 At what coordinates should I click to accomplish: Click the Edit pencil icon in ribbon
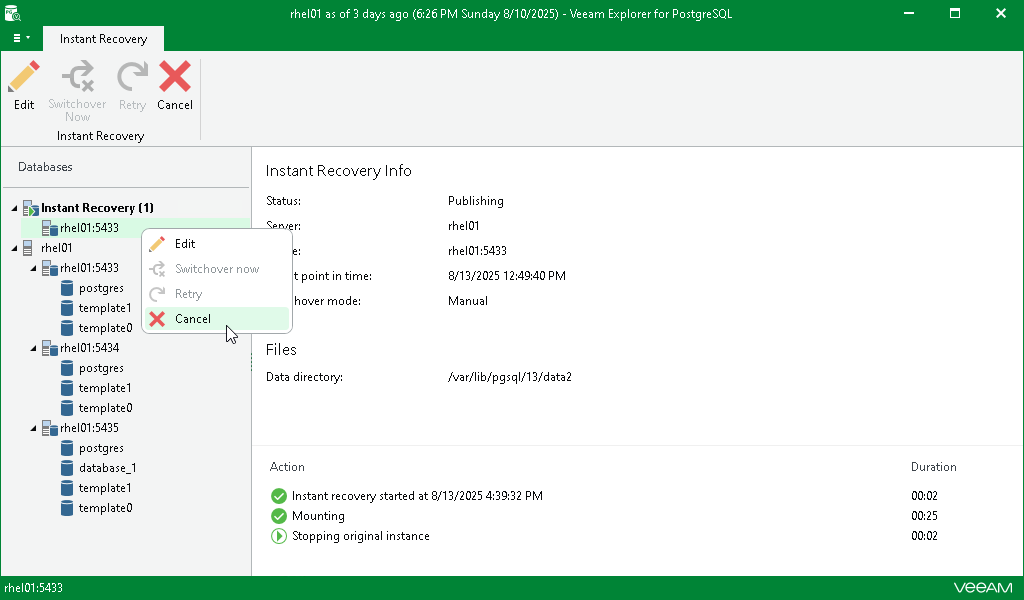click(x=24, y=78)
